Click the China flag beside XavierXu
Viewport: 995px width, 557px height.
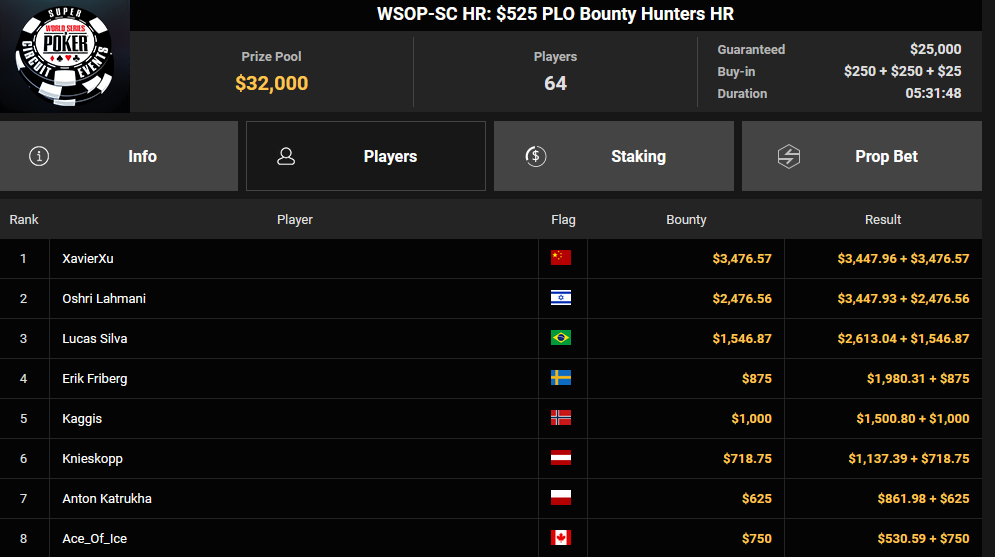coord(561,258)
